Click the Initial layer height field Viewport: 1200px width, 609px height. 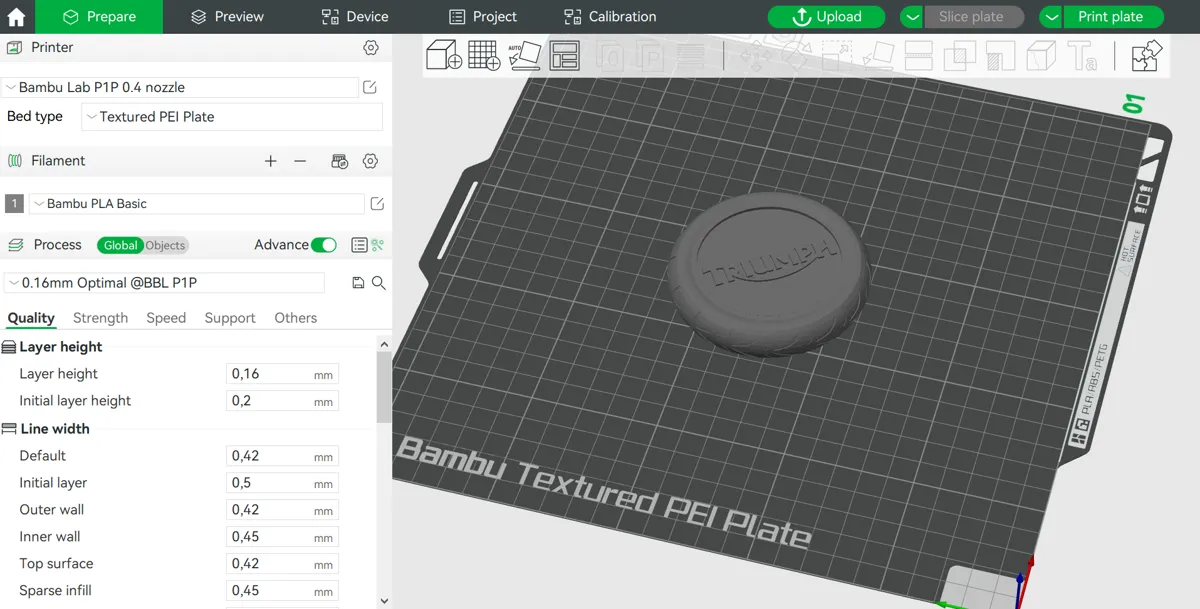coord(282,401)
